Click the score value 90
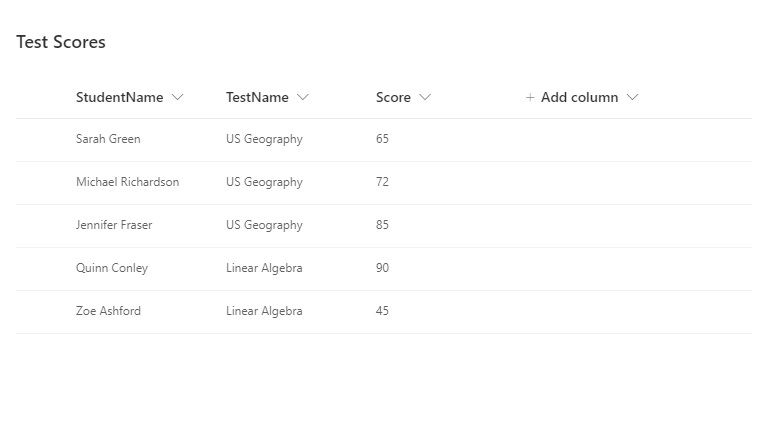767x436 pixels. [383, 268]
